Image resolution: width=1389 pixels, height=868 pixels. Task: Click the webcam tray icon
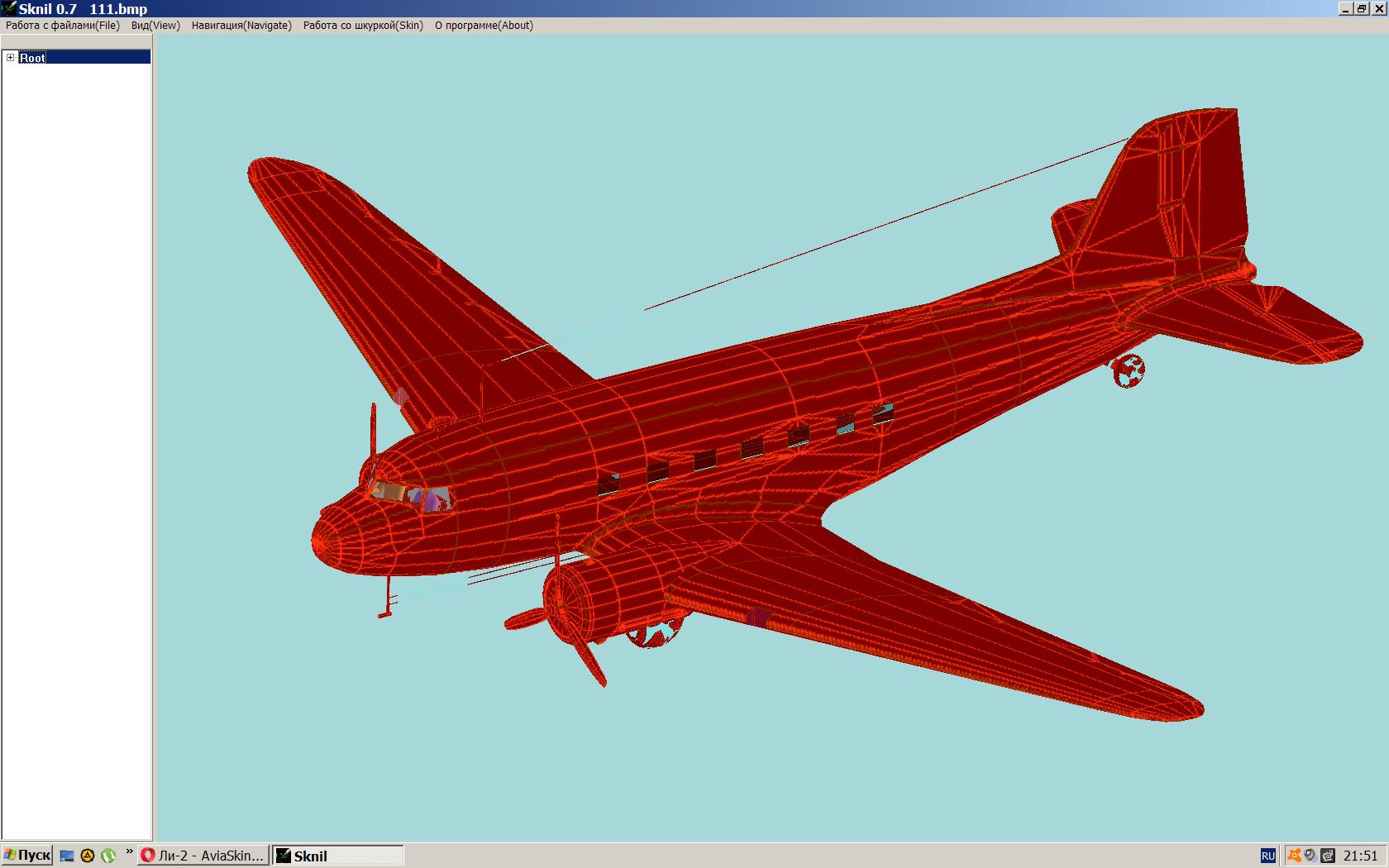point(1310,856)
